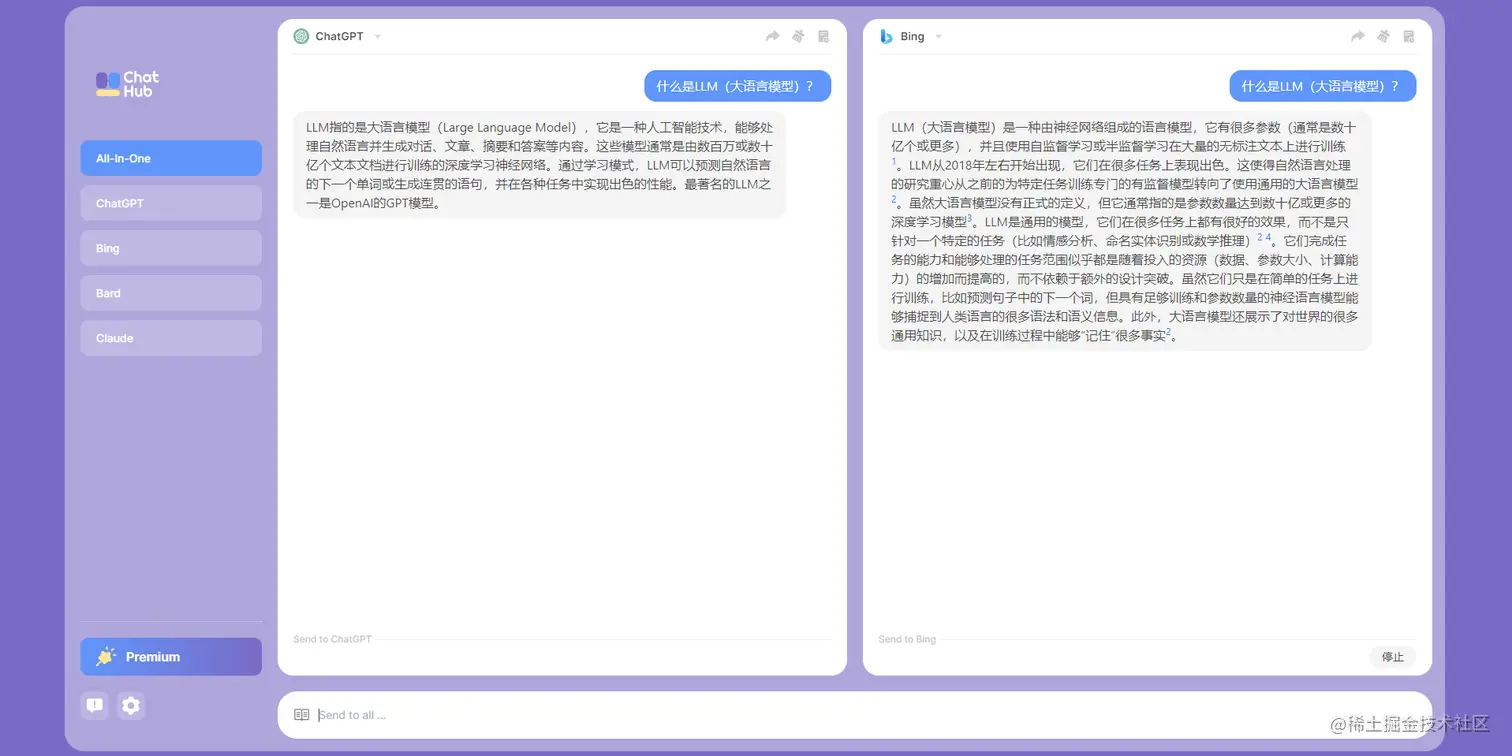Stop the Bing response with 停止

[x=1393, y=657]
